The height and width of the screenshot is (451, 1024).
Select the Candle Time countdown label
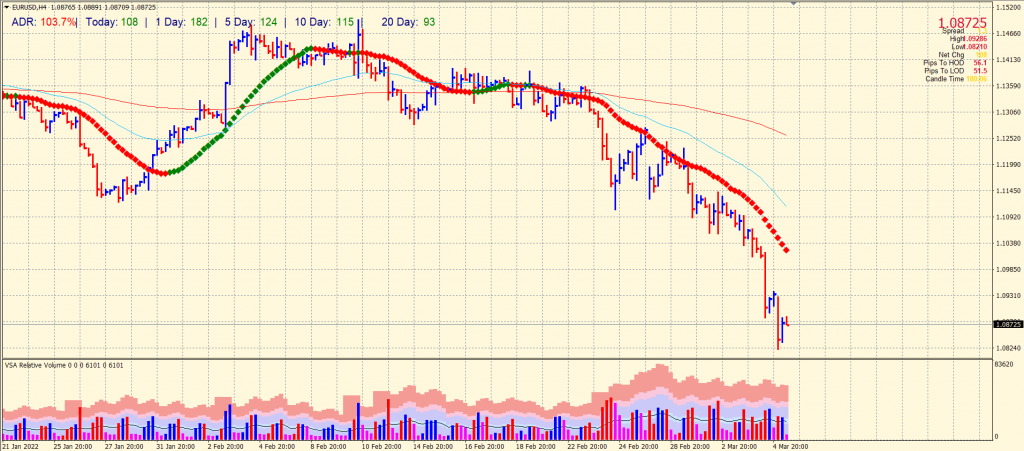click(955, 79)
